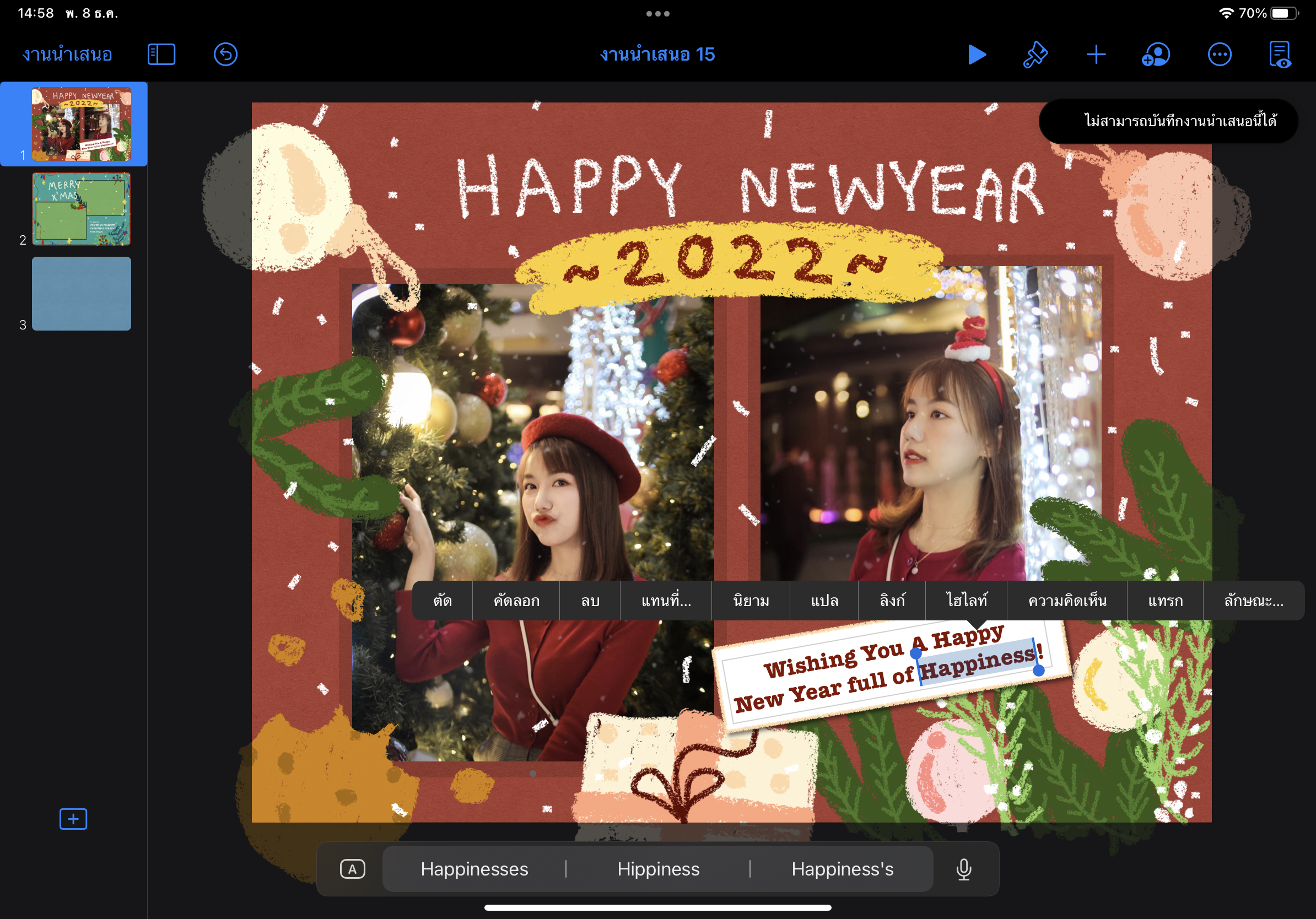This screenshot has width=1316, height=919.
Task: Add a new slide with plus button
Action: point(73,819)
